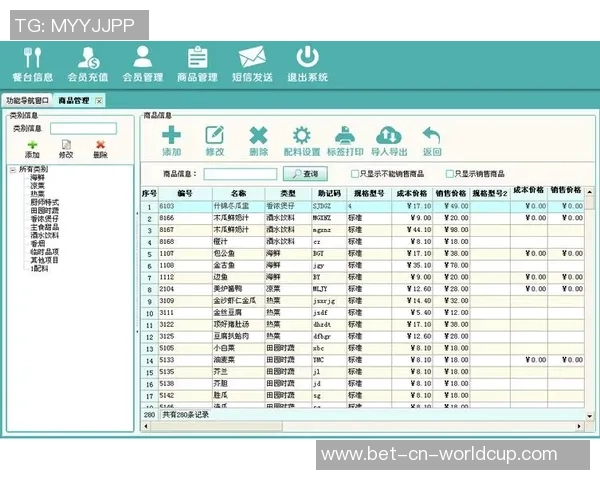Click the horizontal scrollbar left arrow

[146, 426]
